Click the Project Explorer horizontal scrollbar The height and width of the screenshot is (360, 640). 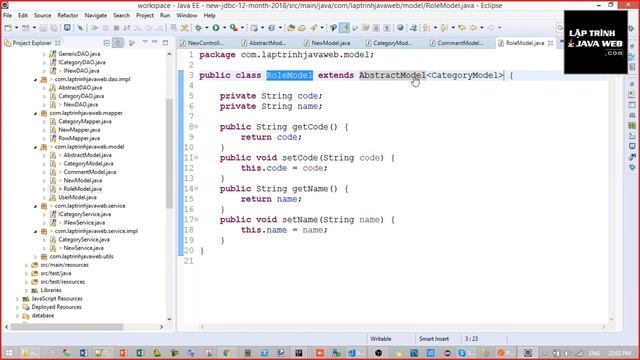[67, 327]
